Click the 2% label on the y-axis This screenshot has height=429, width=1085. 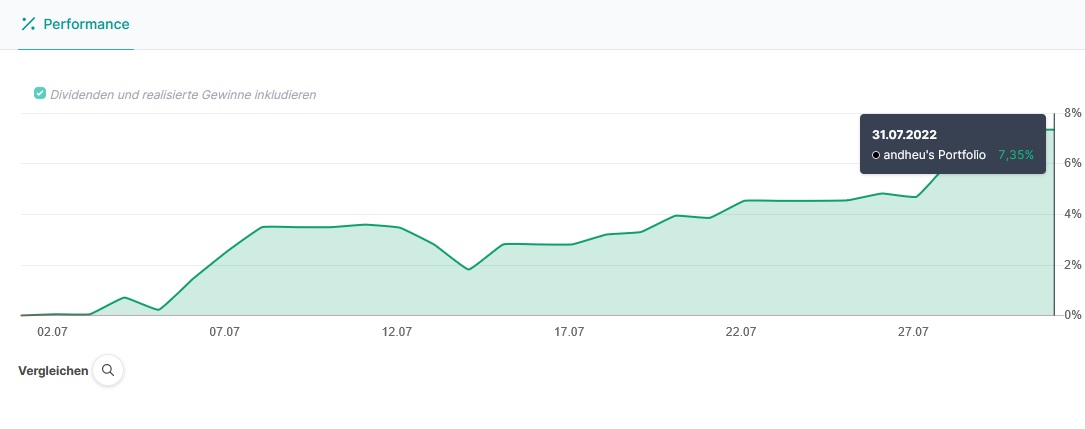point(1071,265)
